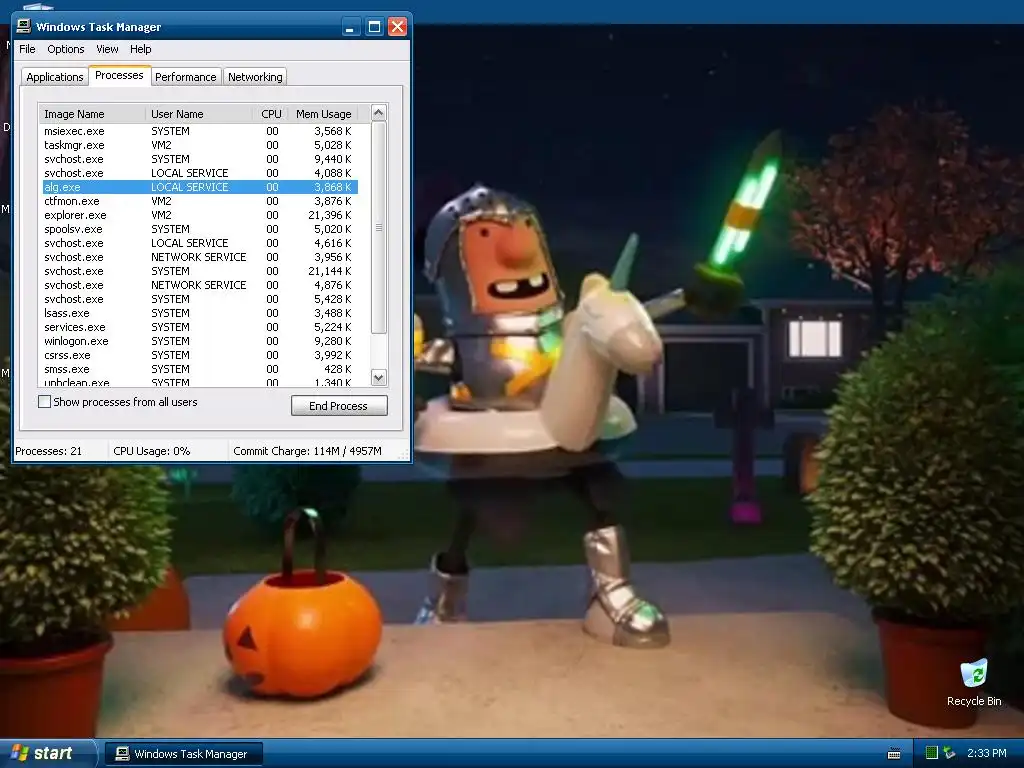Select the winlogon.exe process

click(x=198, y=341)
